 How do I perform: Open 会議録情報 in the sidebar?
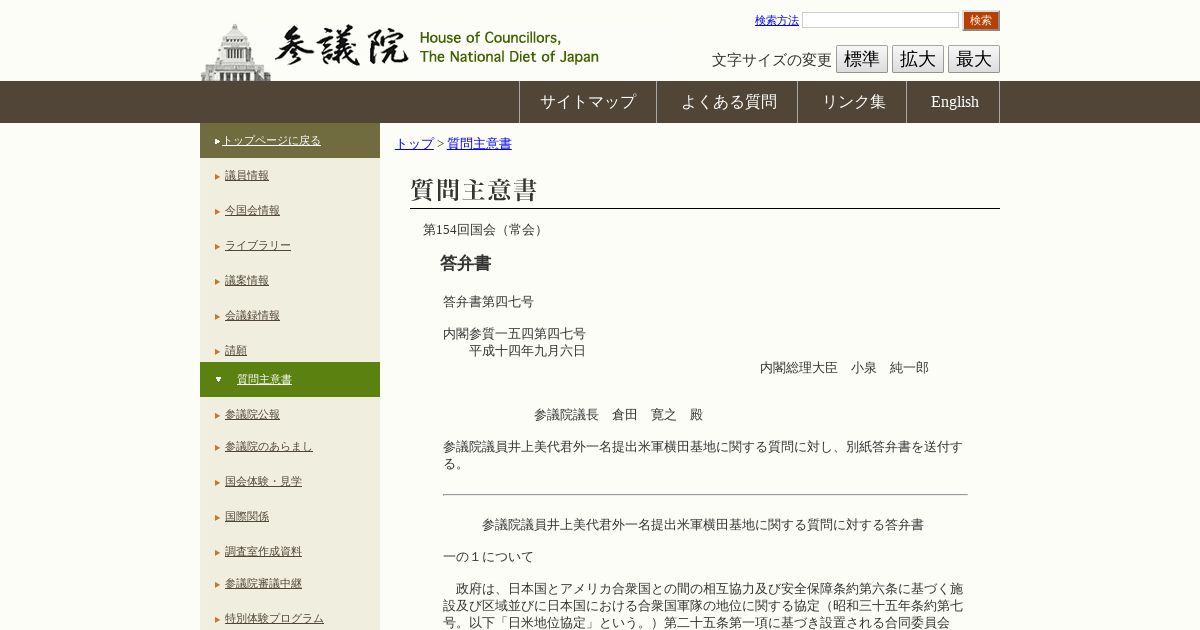coord(252,315)
